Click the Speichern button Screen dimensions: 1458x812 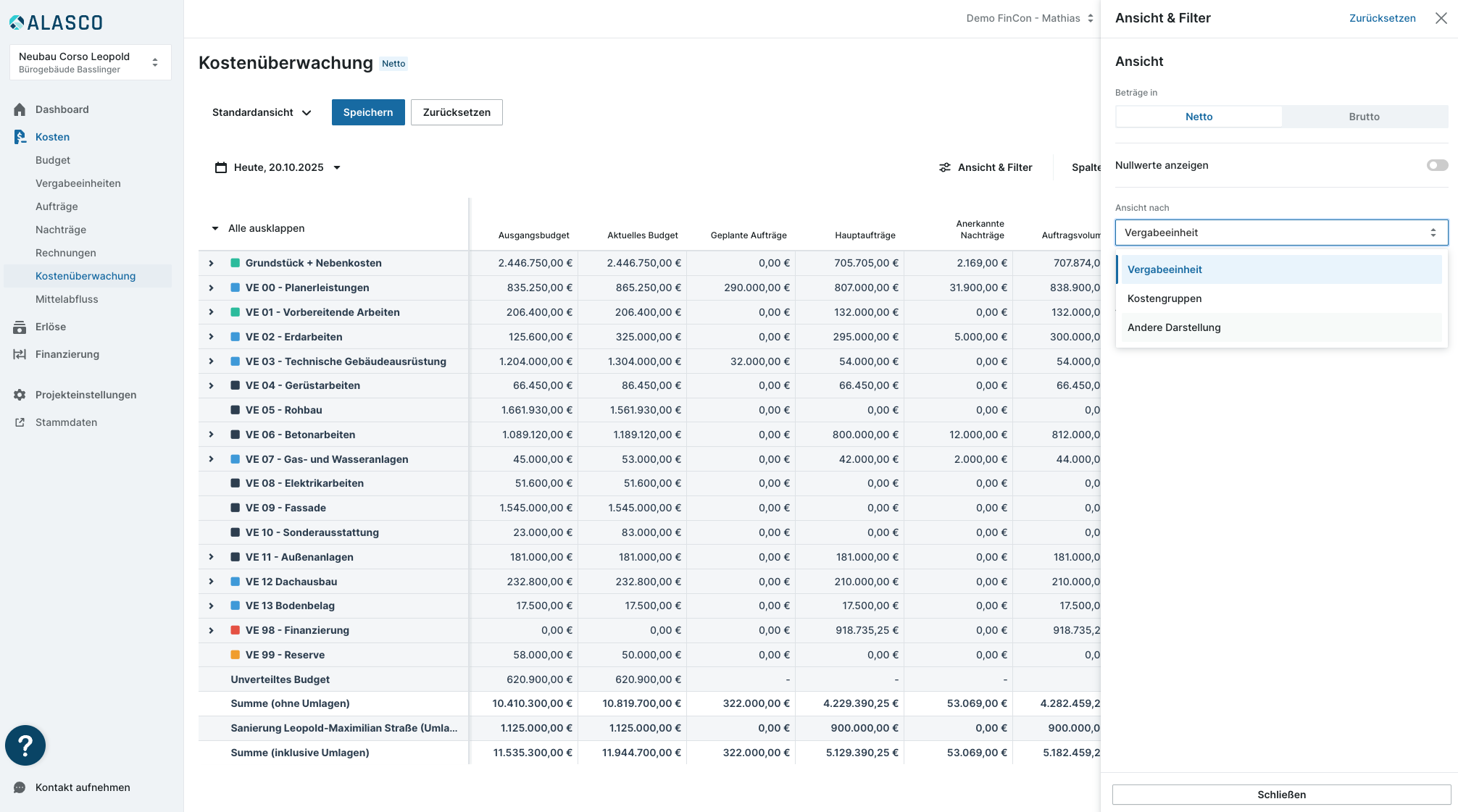[367, 112]
